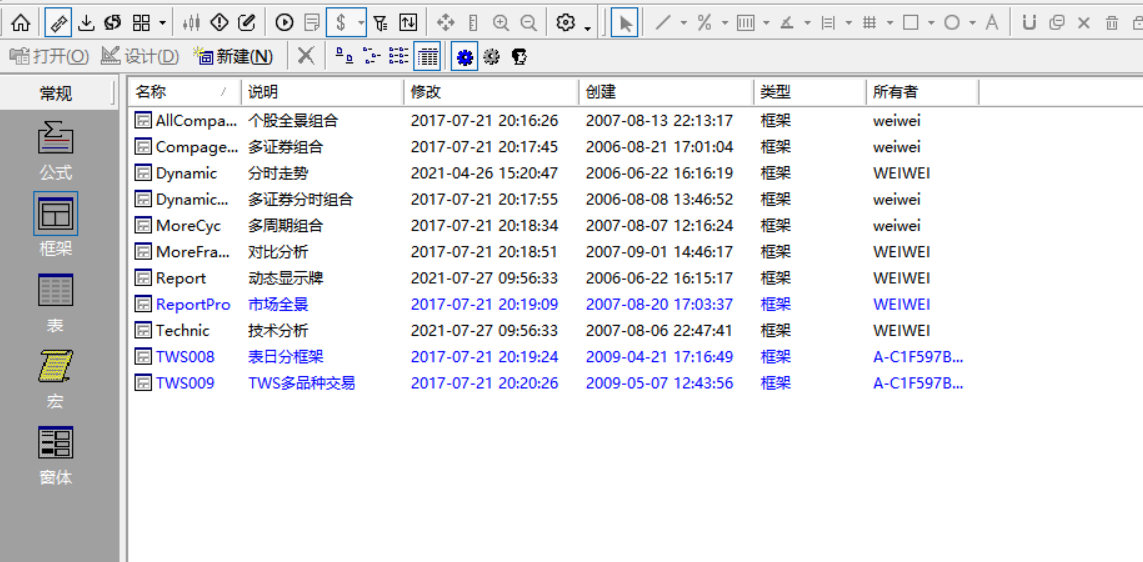Click the vertical ruler scale icon
The height and width of the screenshot is (562, 1143).
[472, 23]
